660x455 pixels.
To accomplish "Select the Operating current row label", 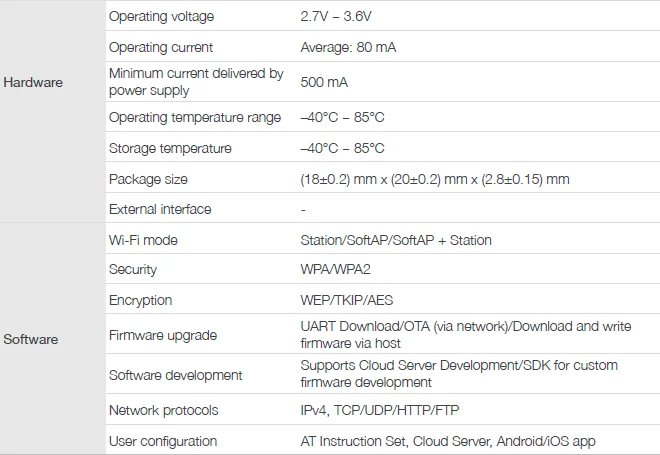I will tap(161, 47).
